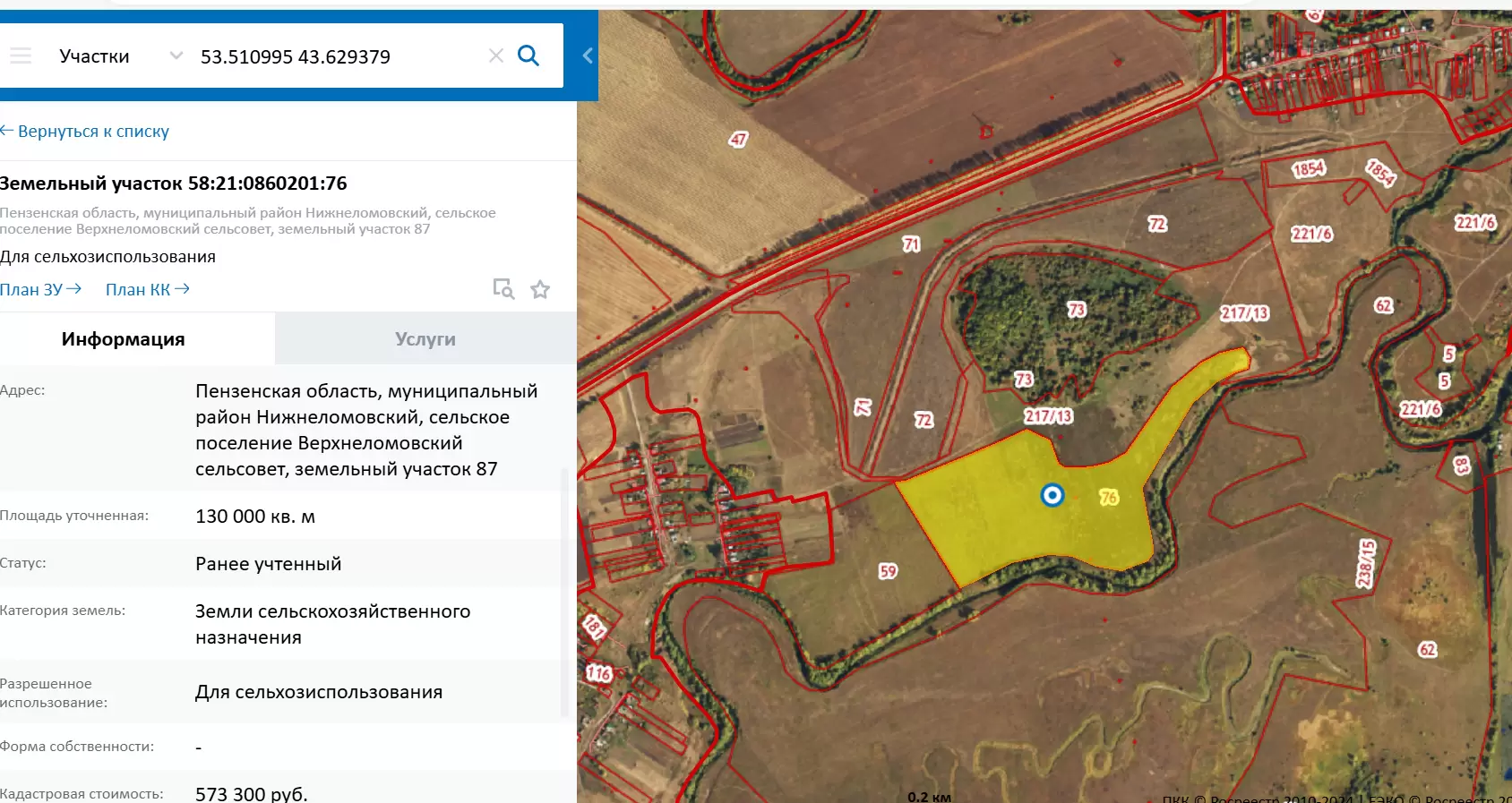Click the dropdown chevron next to Участки
The height and width of the screenshot is (803, 1512).
pos(176,56)
